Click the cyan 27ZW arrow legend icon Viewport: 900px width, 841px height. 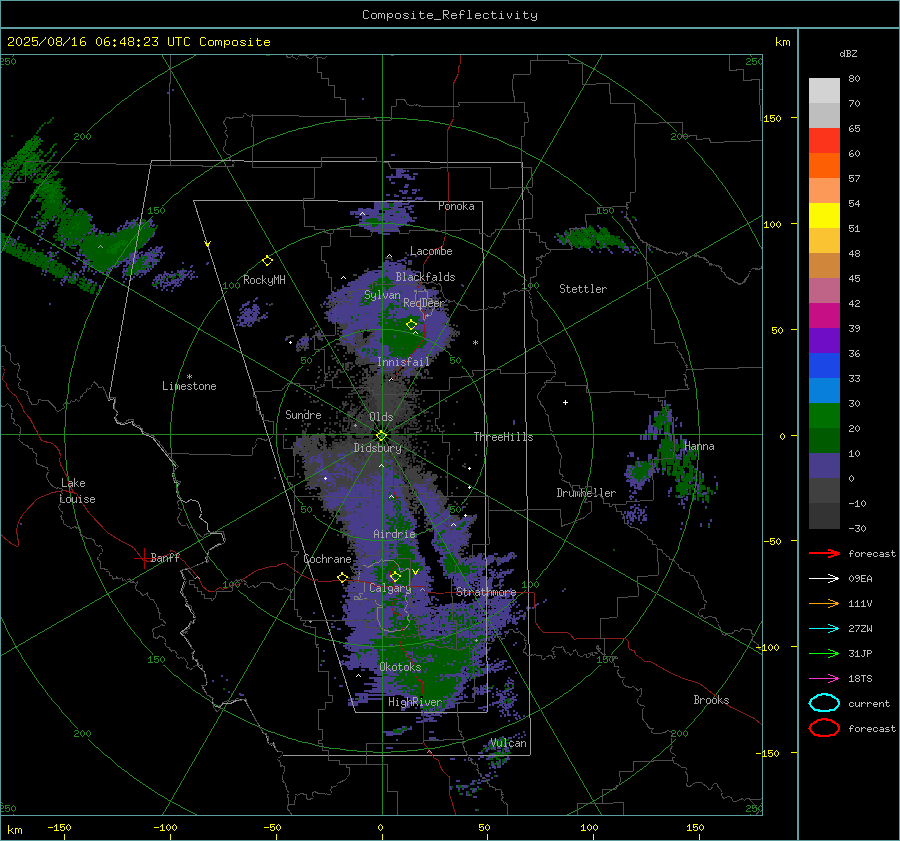click(x=824, y=629)
